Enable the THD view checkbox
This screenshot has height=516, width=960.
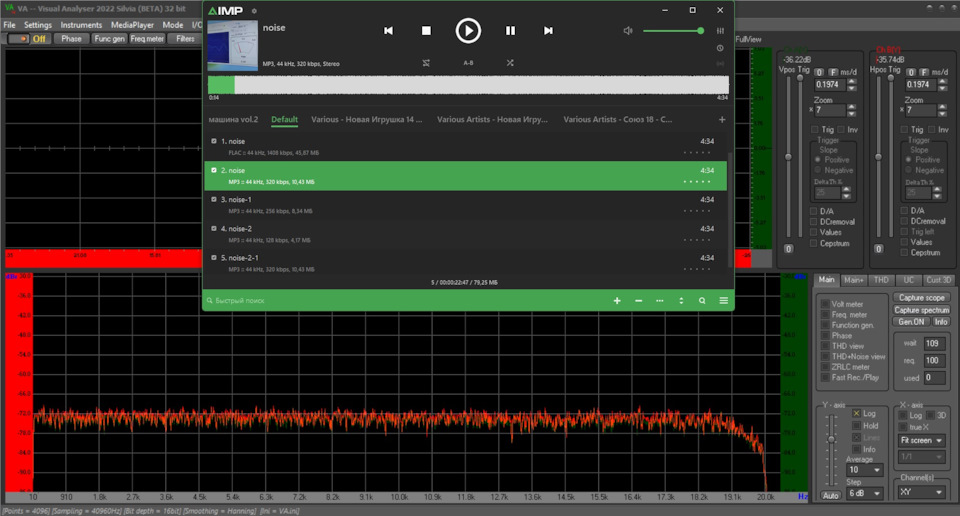825,346
